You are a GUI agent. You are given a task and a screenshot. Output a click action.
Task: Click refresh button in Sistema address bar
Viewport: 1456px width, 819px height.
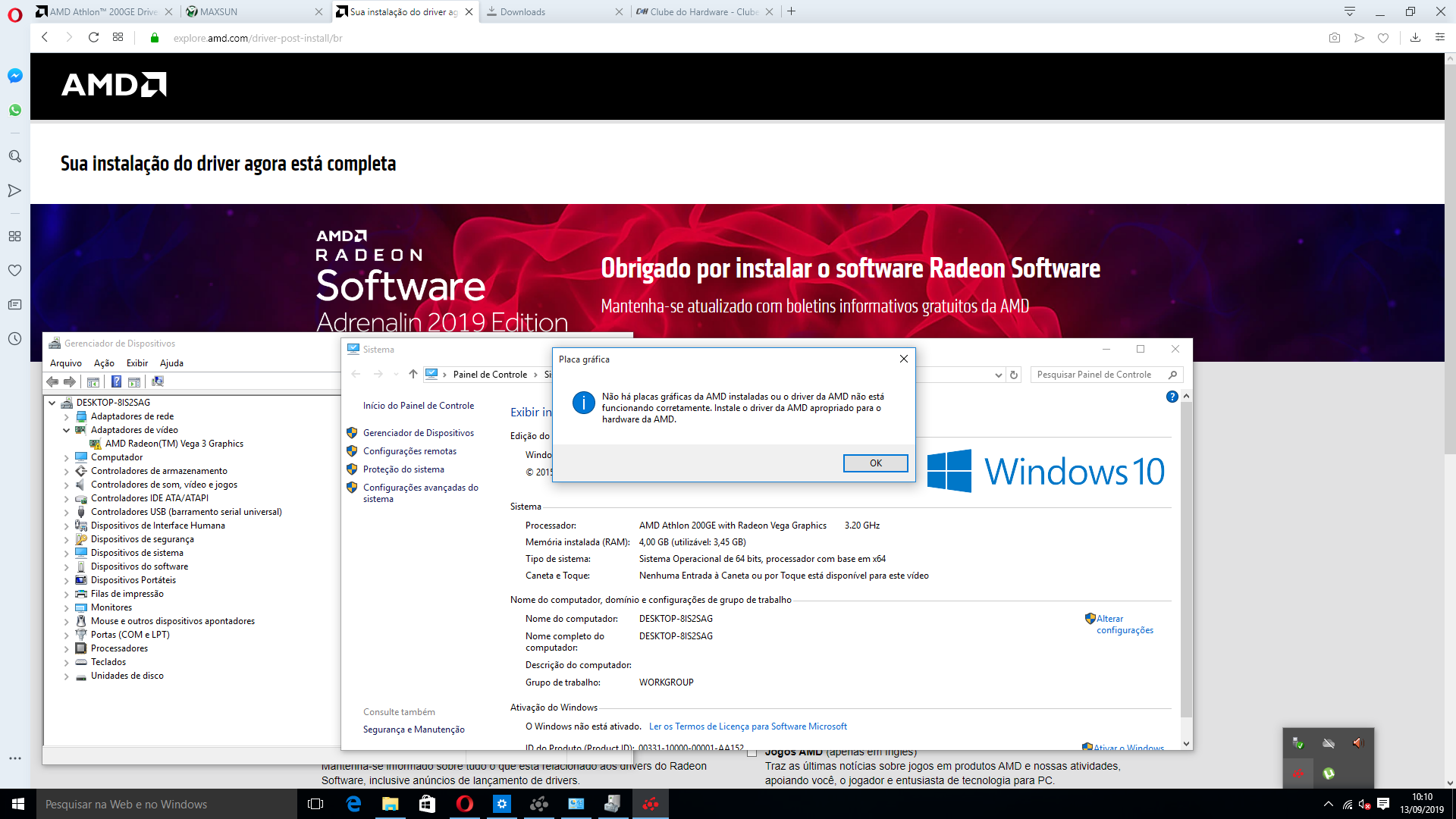point(1014,375)
